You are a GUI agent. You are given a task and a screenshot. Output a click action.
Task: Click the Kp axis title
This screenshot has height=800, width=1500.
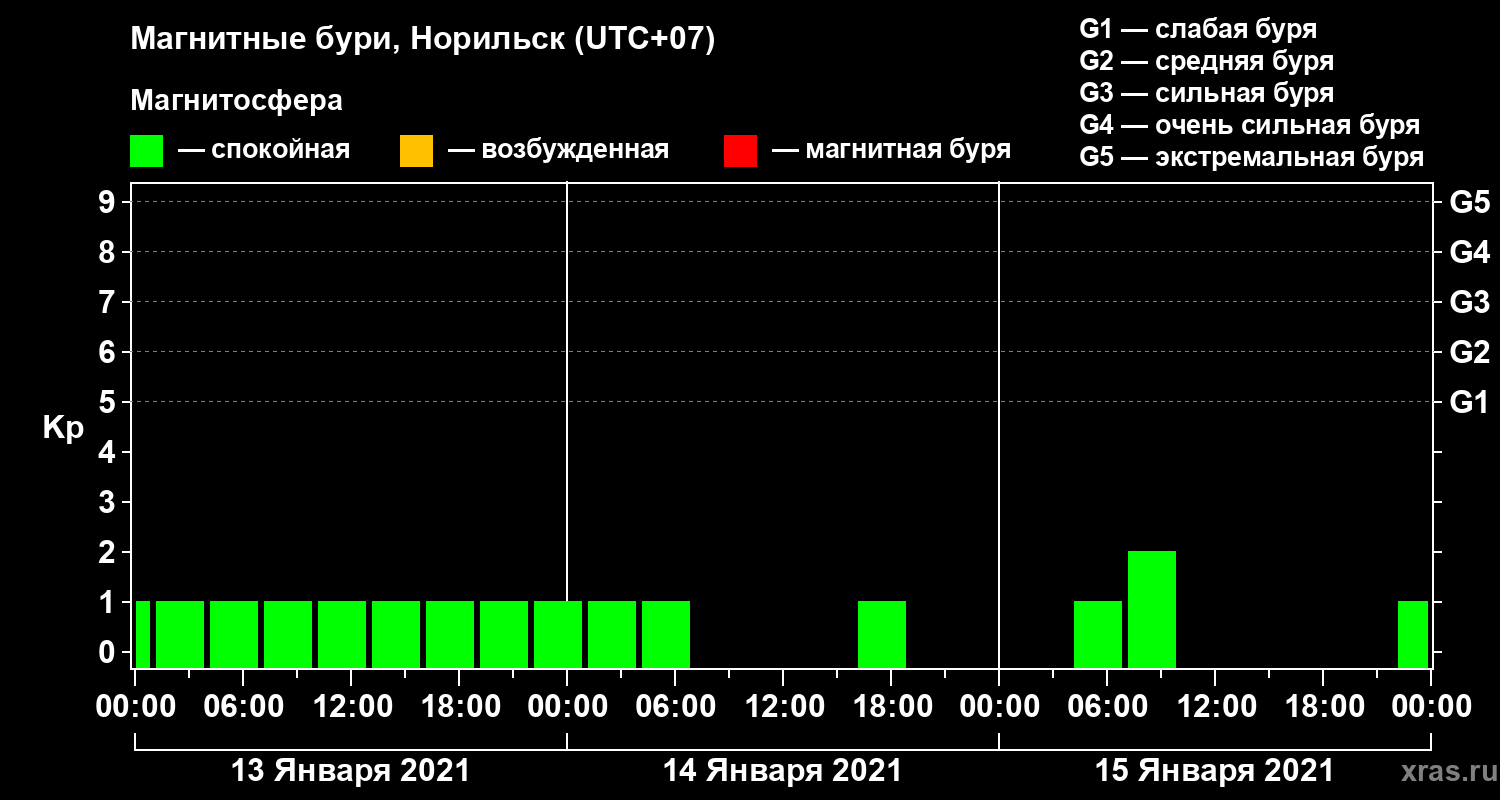tap(63, 429)
